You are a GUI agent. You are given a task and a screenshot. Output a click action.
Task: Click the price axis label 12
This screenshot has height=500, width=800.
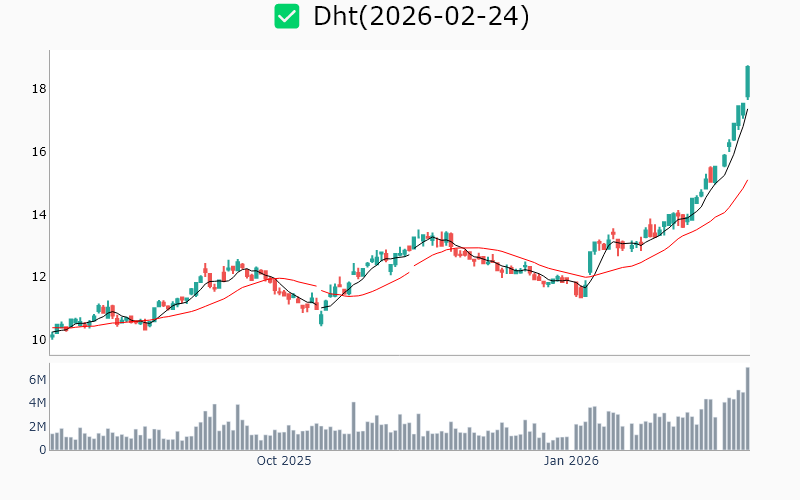point(39,277)
